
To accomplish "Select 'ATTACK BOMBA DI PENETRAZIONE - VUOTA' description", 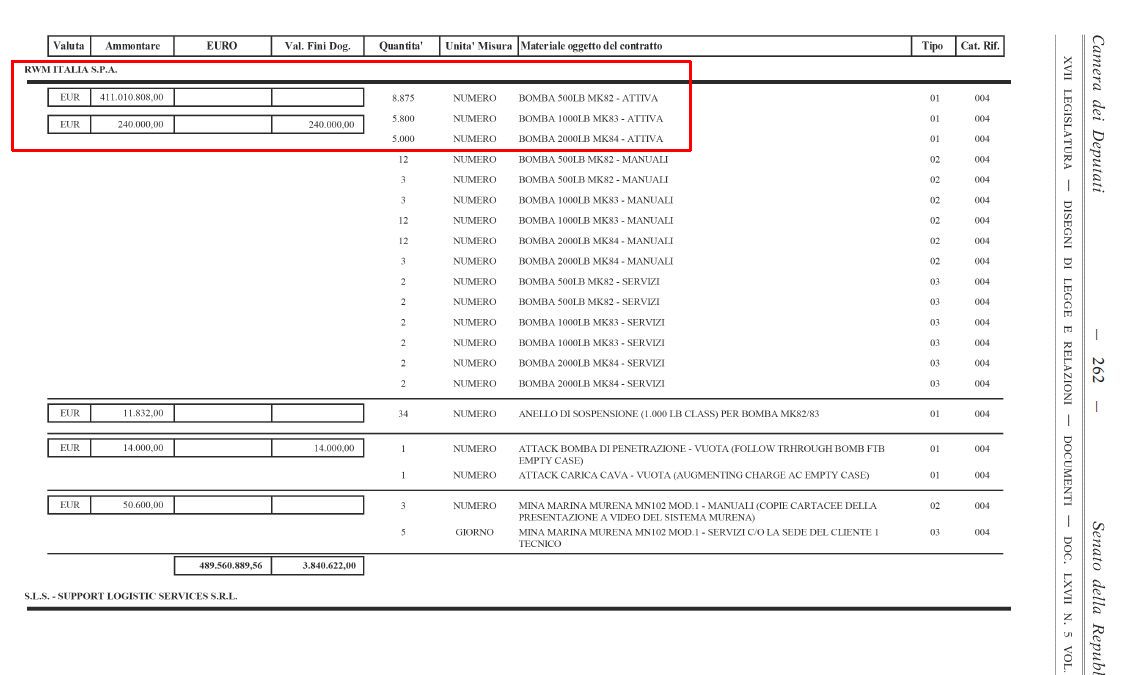I will pos(701,454).
